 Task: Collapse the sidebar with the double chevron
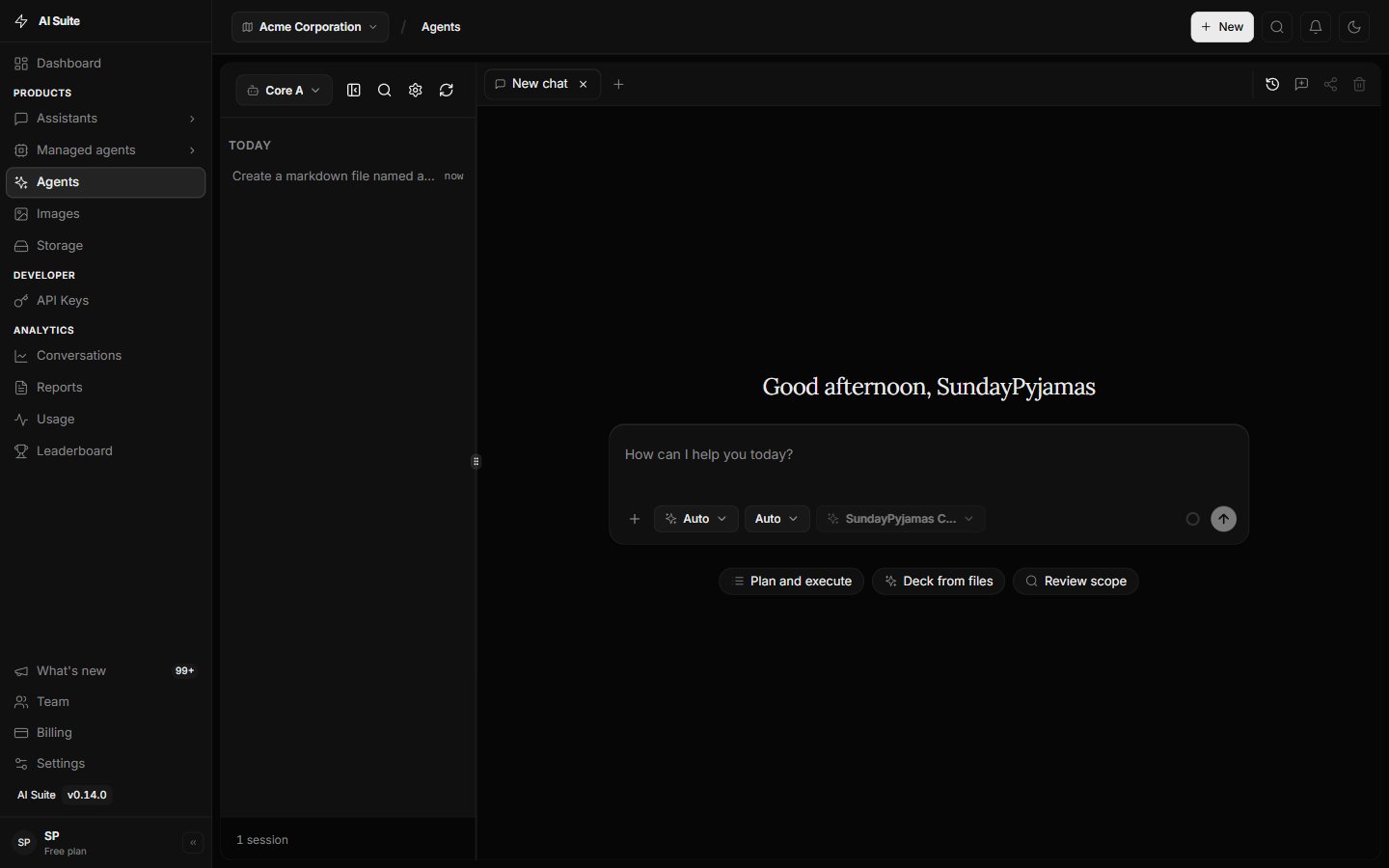[193, 843]
